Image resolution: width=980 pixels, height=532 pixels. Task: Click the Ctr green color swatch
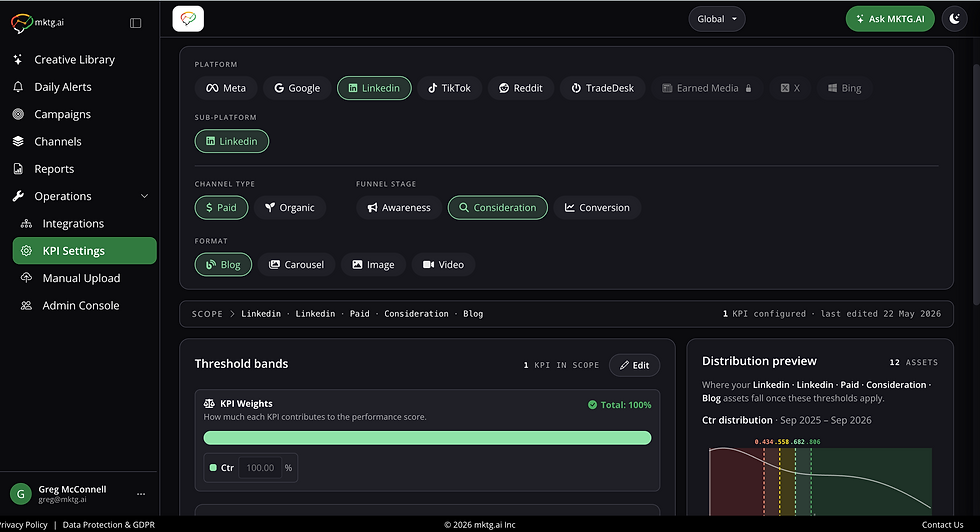coord(213,468)
